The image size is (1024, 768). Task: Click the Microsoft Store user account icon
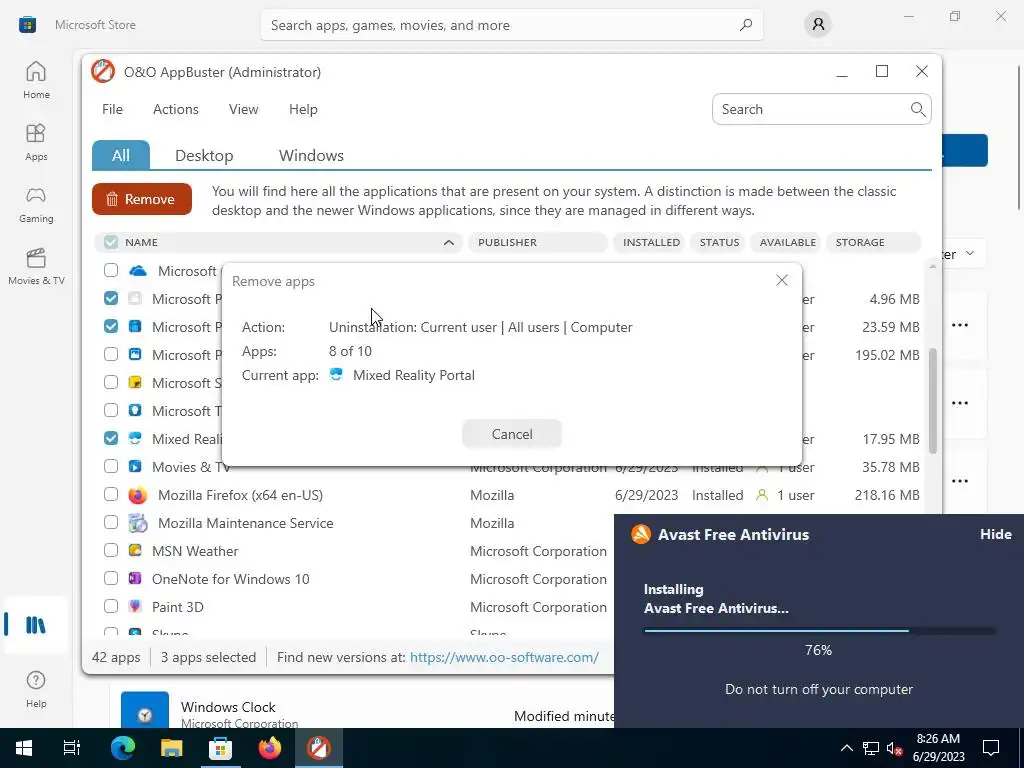tap(818, 25)
